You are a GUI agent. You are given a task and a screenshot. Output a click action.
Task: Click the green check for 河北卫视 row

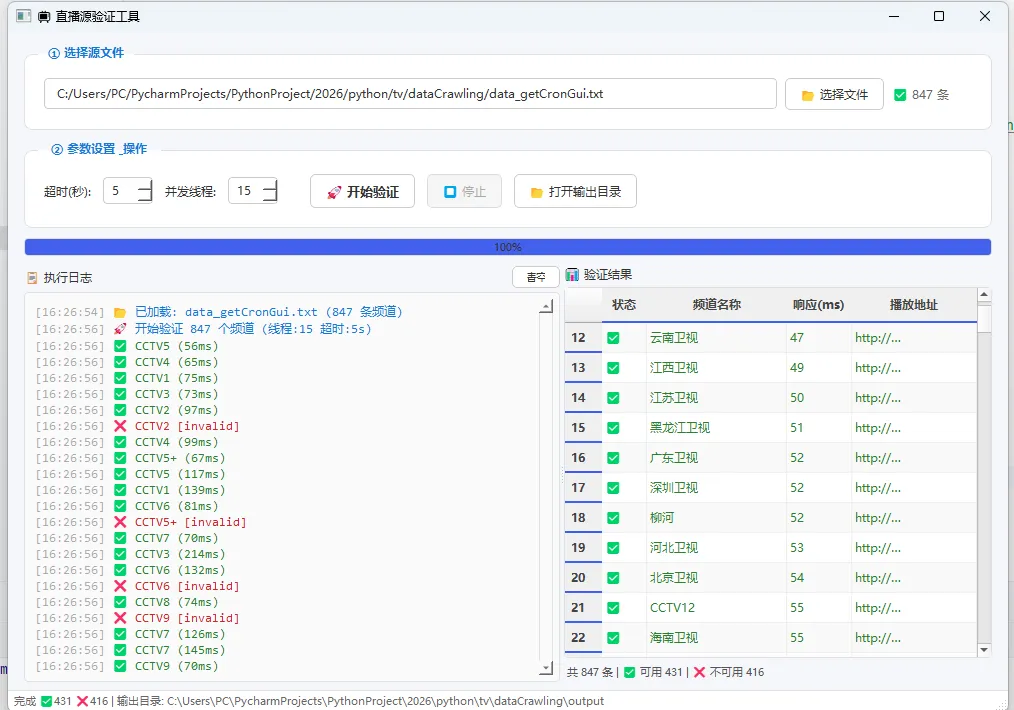[613, 548]
